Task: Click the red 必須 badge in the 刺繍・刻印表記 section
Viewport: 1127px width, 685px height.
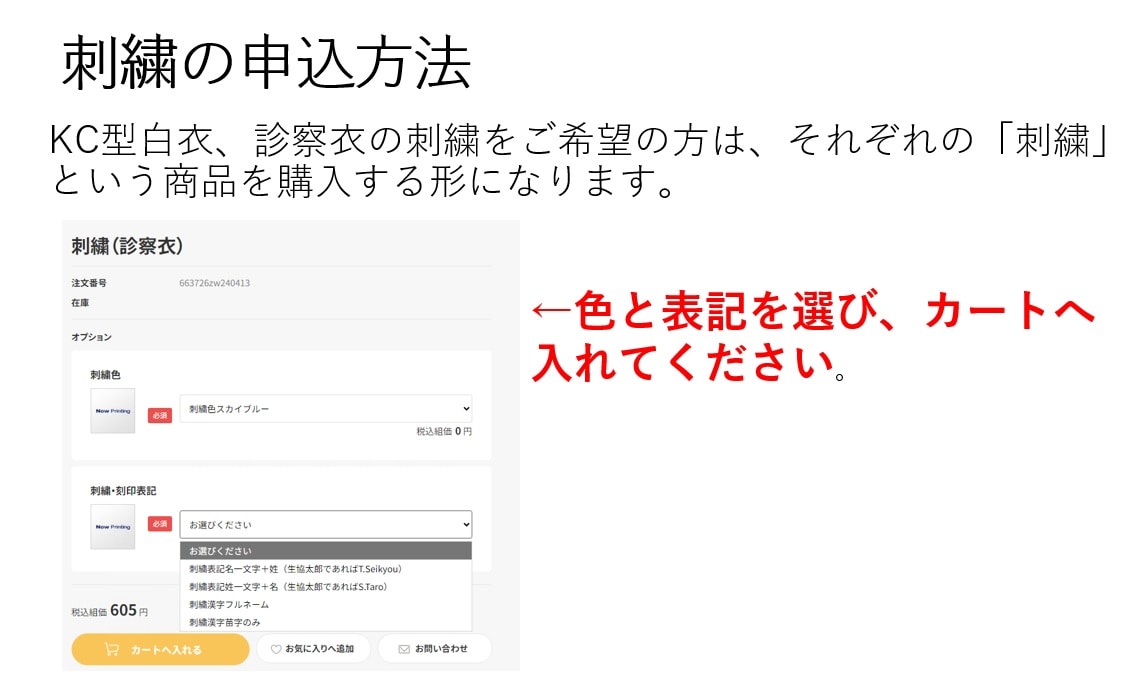Action: coord(158,524)
